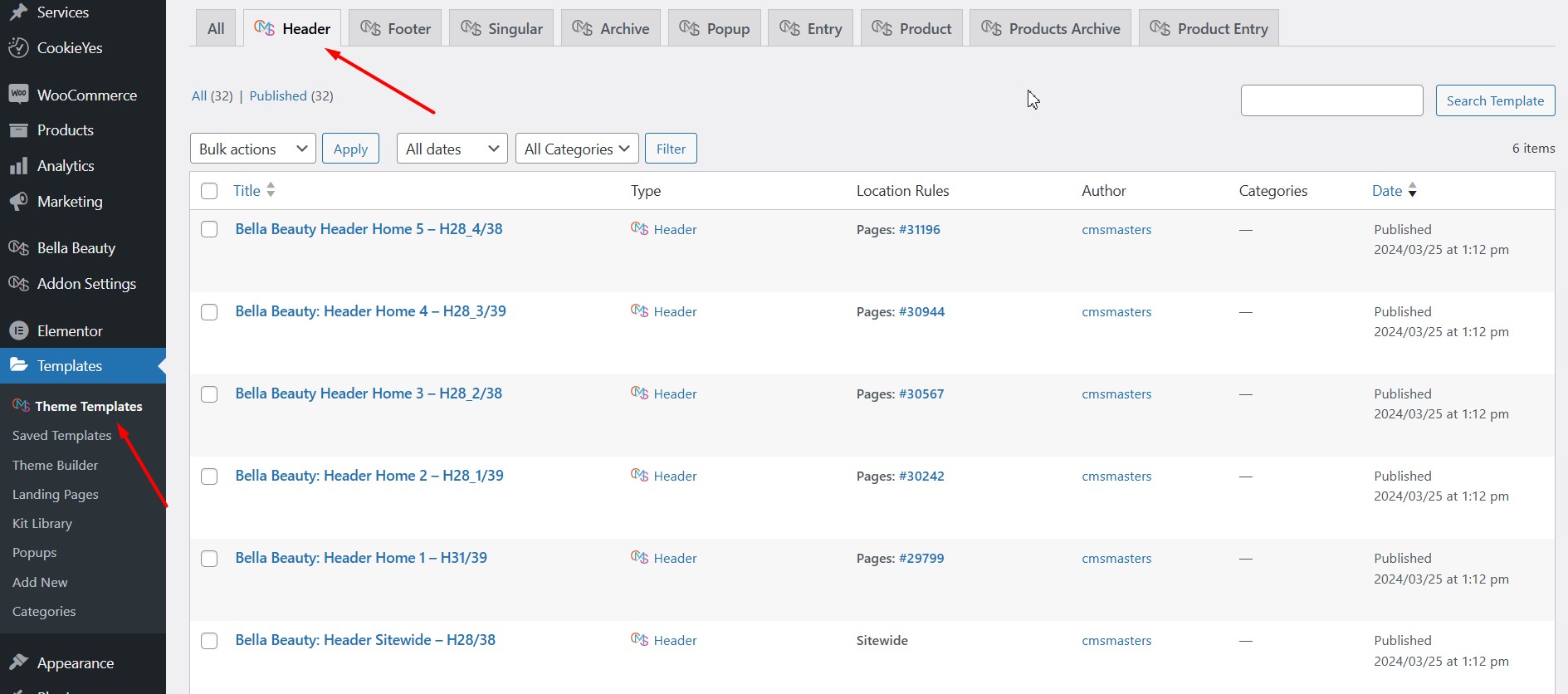Click the Product Entry tab's icon
This screenshot has height=694, width=1568.
click(1160, 28)
